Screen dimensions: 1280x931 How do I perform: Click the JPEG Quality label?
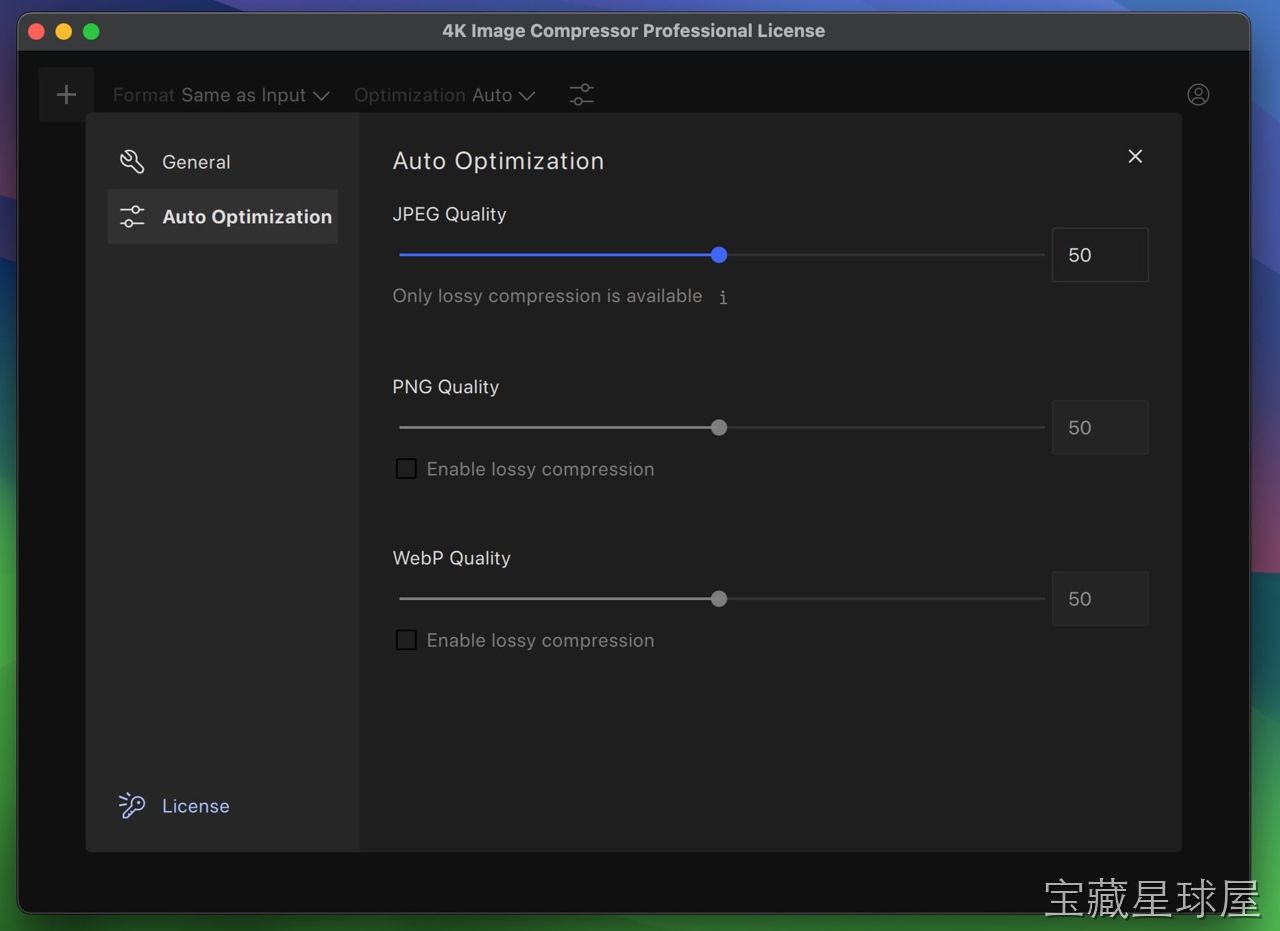click(449, 214)
